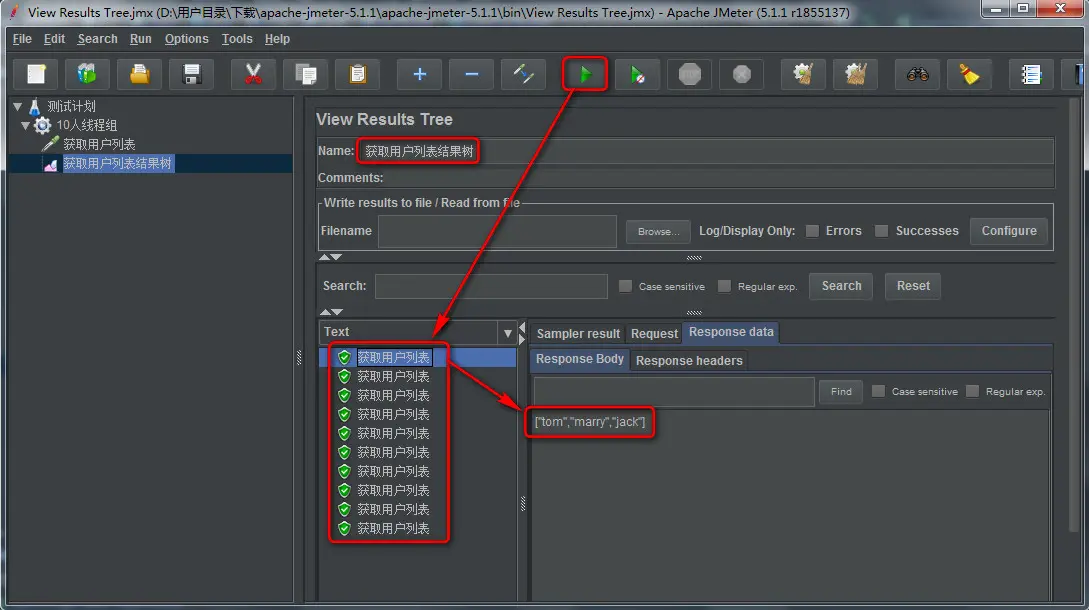Click the split arrows below Search row
Viewport: 1089px width, 610px height.
(331, 312)
